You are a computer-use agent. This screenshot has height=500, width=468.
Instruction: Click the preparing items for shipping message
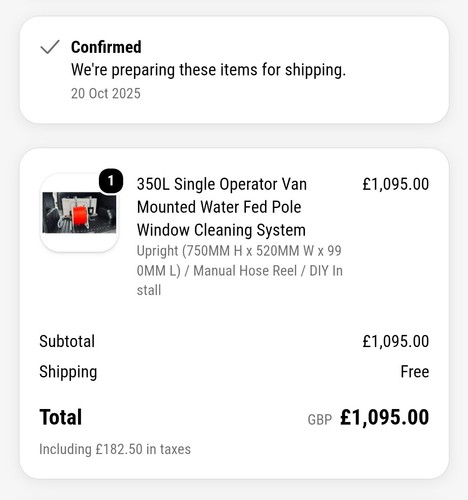pyautogui.click(x=208, y=70)
